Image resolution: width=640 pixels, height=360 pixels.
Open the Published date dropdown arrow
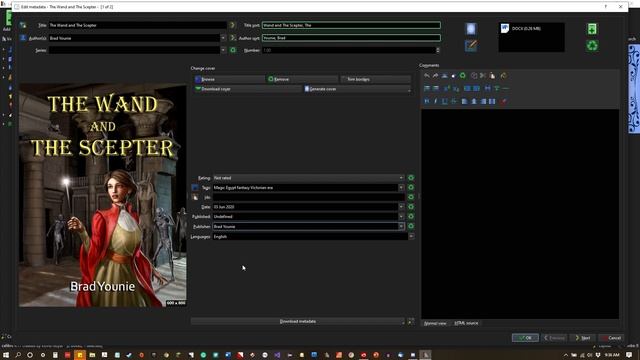401,217
